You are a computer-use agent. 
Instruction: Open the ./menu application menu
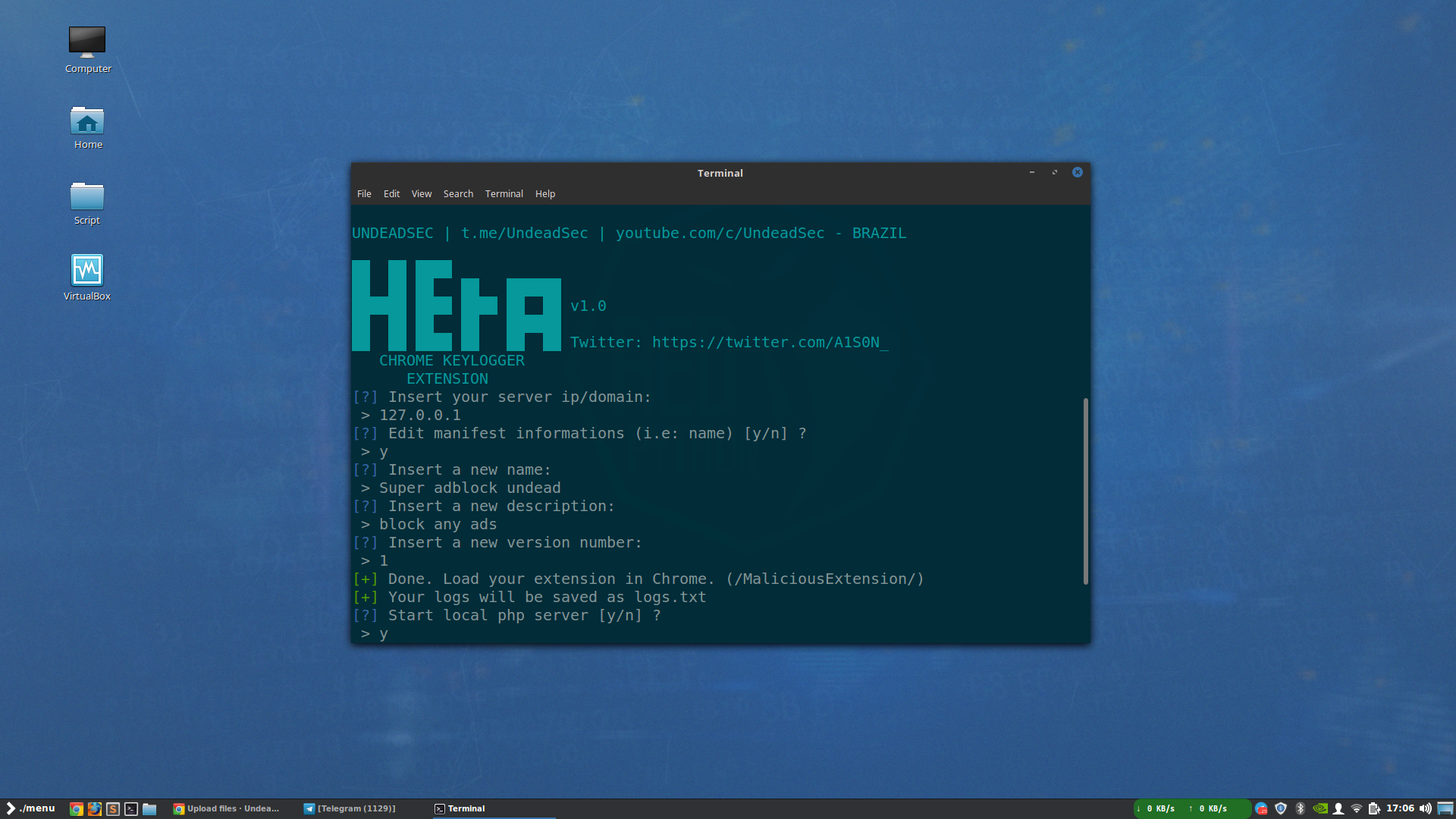[x=30, y=808]
